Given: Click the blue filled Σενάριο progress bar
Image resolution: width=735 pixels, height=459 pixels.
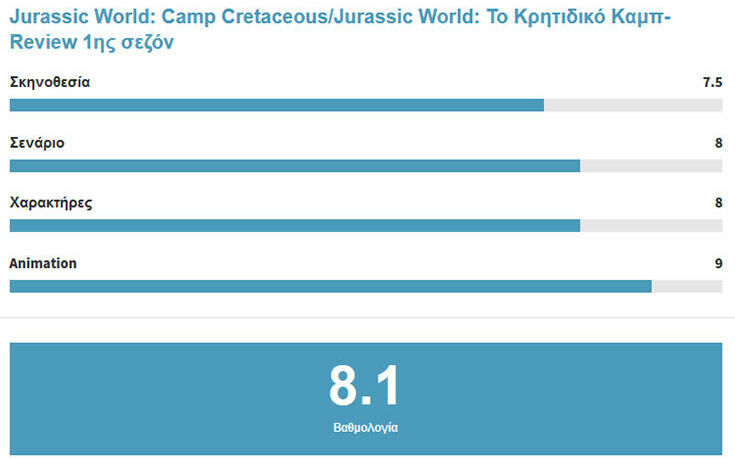Looking at the screenshot, I should click(x=294, y=166).
